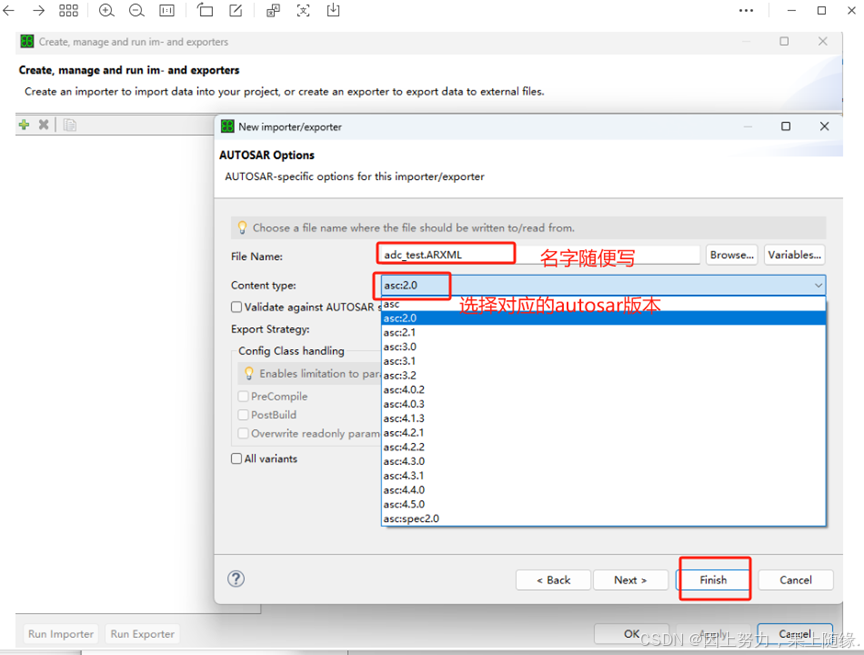Viewport: 864px width, 655px height.
Task: Click the text recognition scan icon
Action: pos(303,10)
